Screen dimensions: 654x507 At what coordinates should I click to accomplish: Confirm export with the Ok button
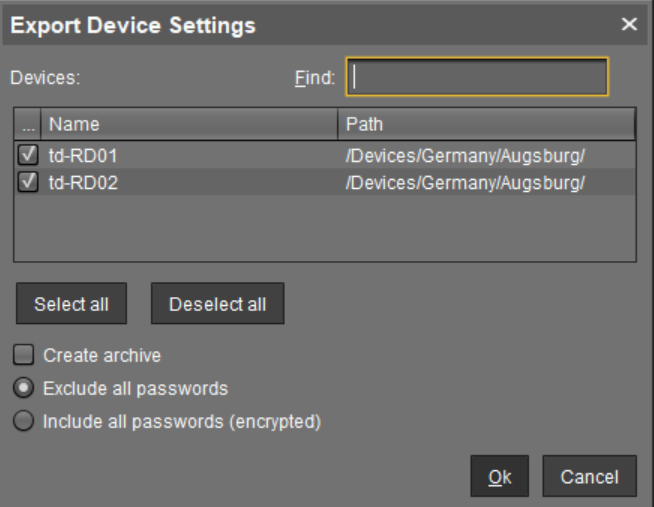pyautogui.click(x=500, y=477)
